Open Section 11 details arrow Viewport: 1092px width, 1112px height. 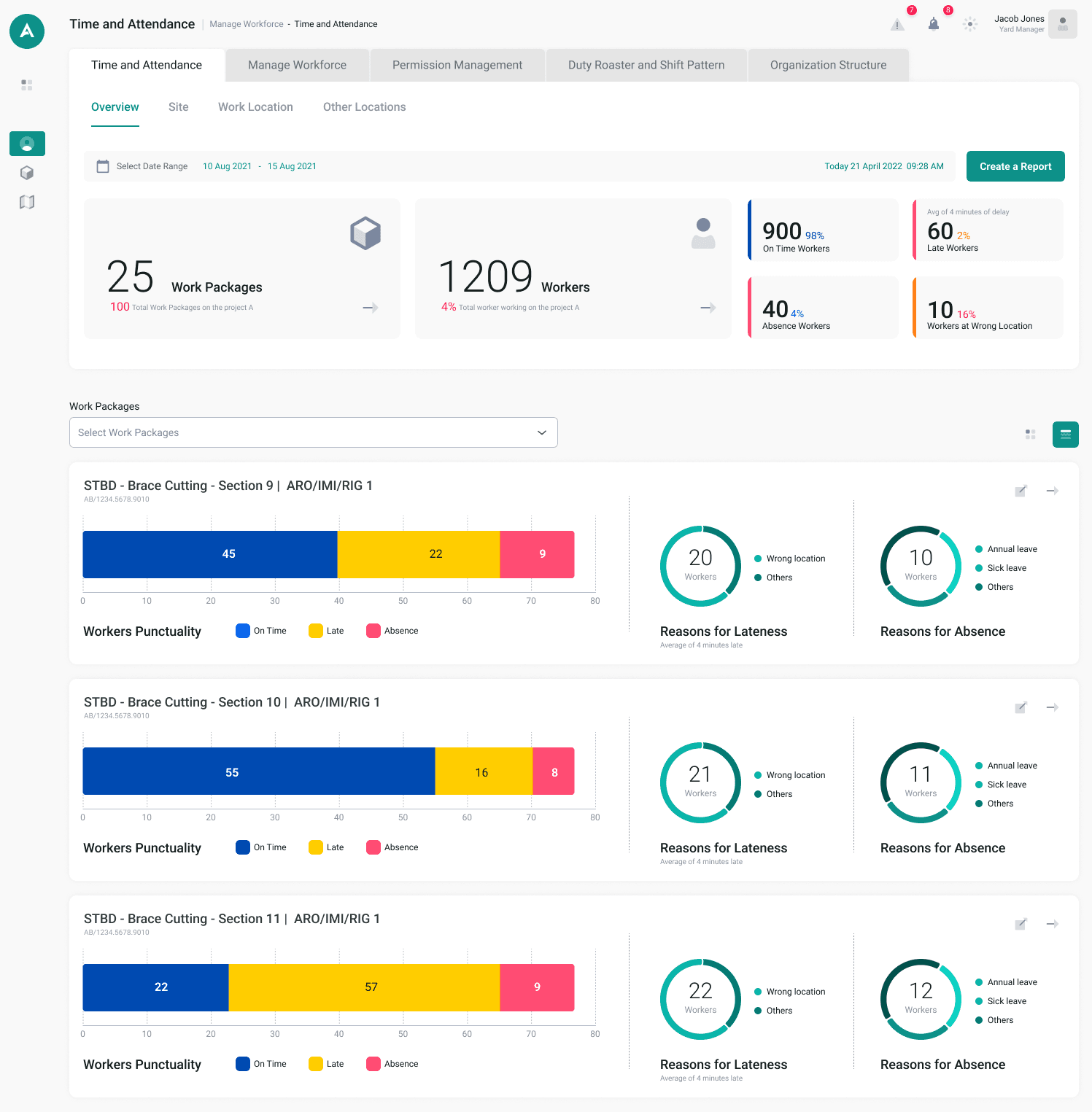pyautogui.click(x=1053, y=924)
